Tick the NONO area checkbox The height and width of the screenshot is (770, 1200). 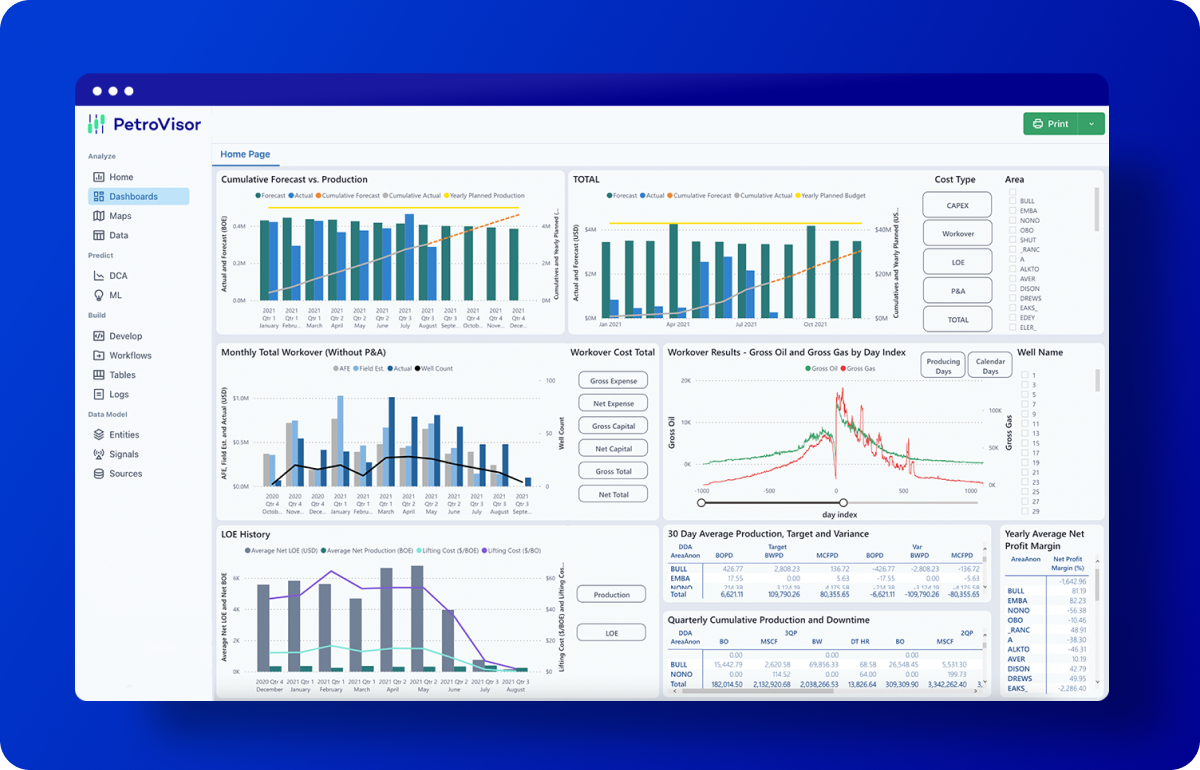coord(1012,220)
